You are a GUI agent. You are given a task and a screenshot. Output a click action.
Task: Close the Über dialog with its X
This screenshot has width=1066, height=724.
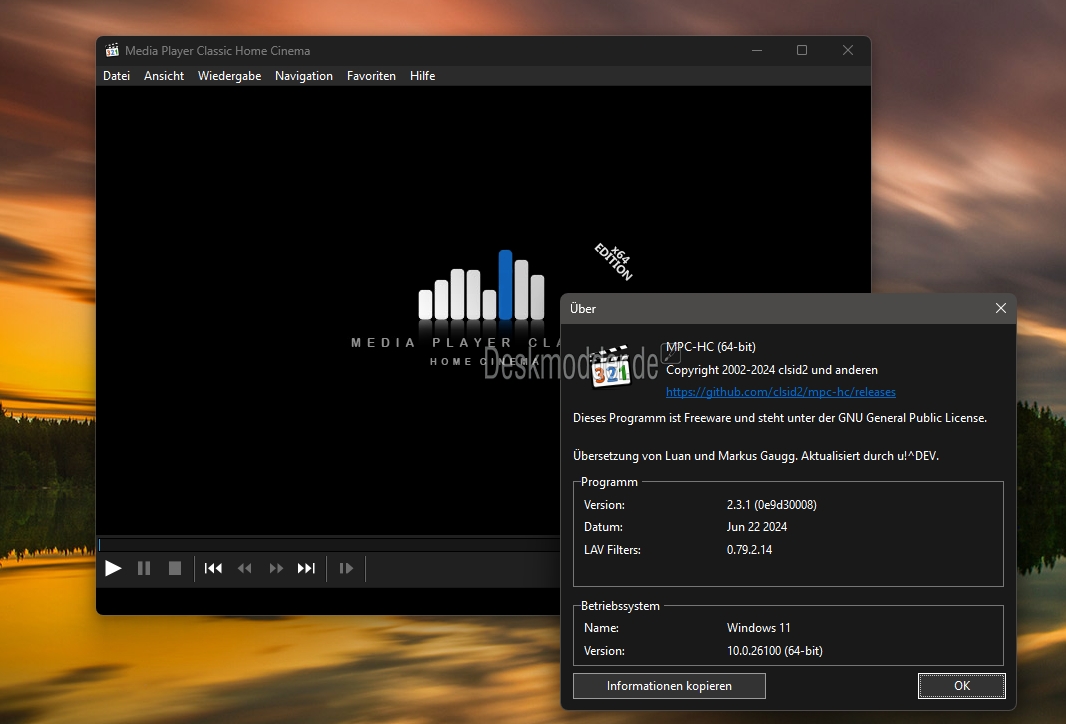pos(1001,308)
